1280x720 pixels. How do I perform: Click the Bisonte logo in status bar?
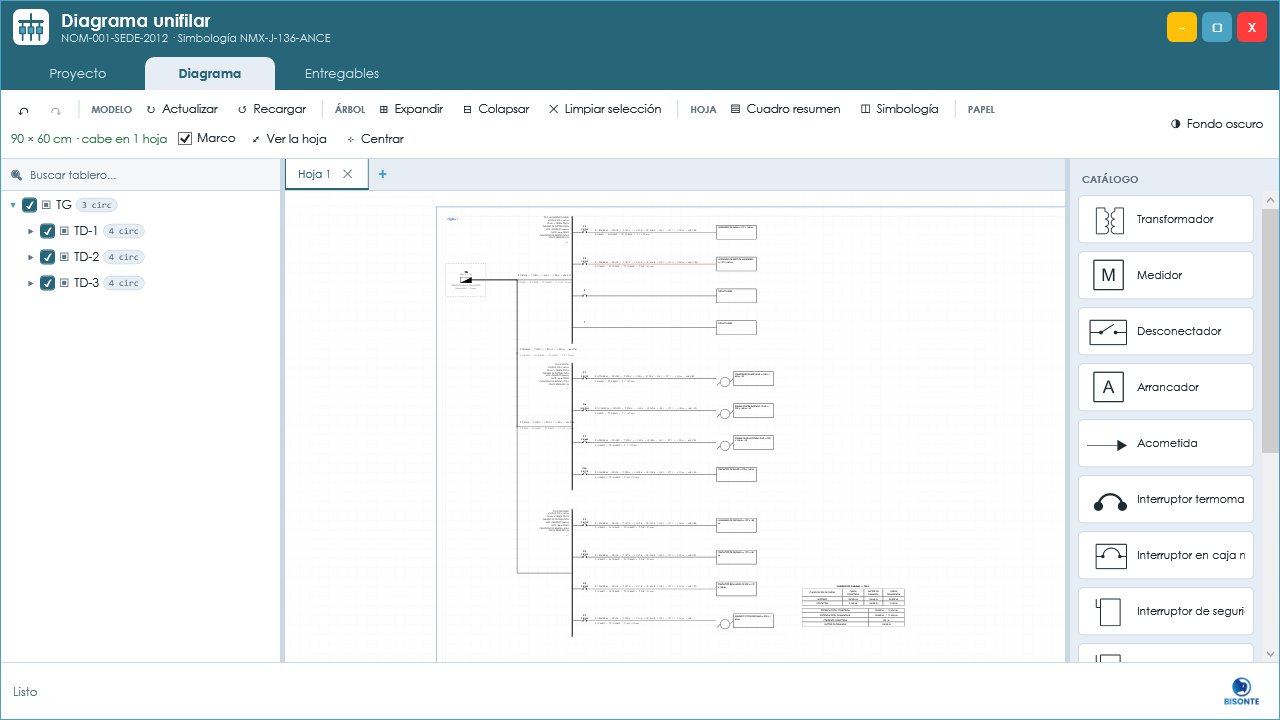point(1241,691)
